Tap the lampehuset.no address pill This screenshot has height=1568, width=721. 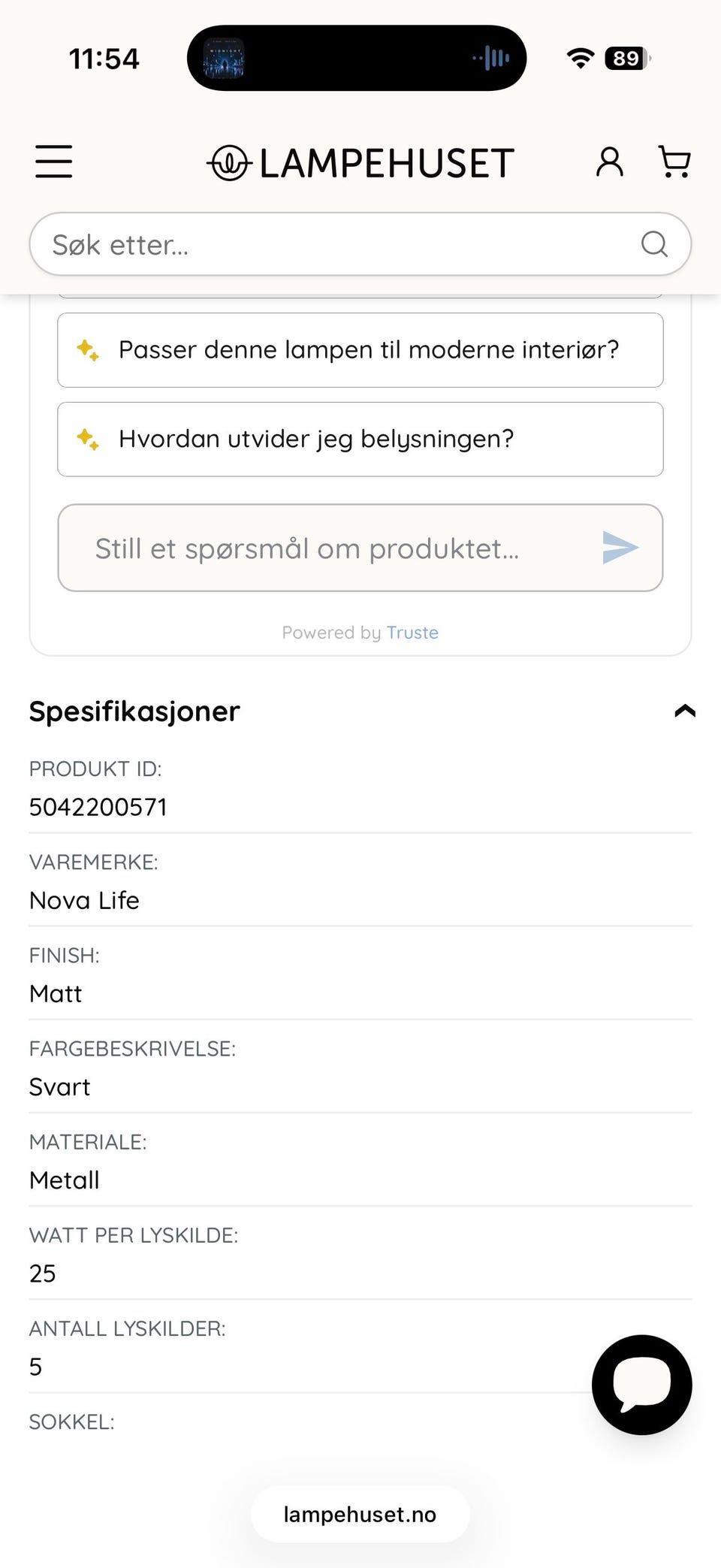(360, 1514)
